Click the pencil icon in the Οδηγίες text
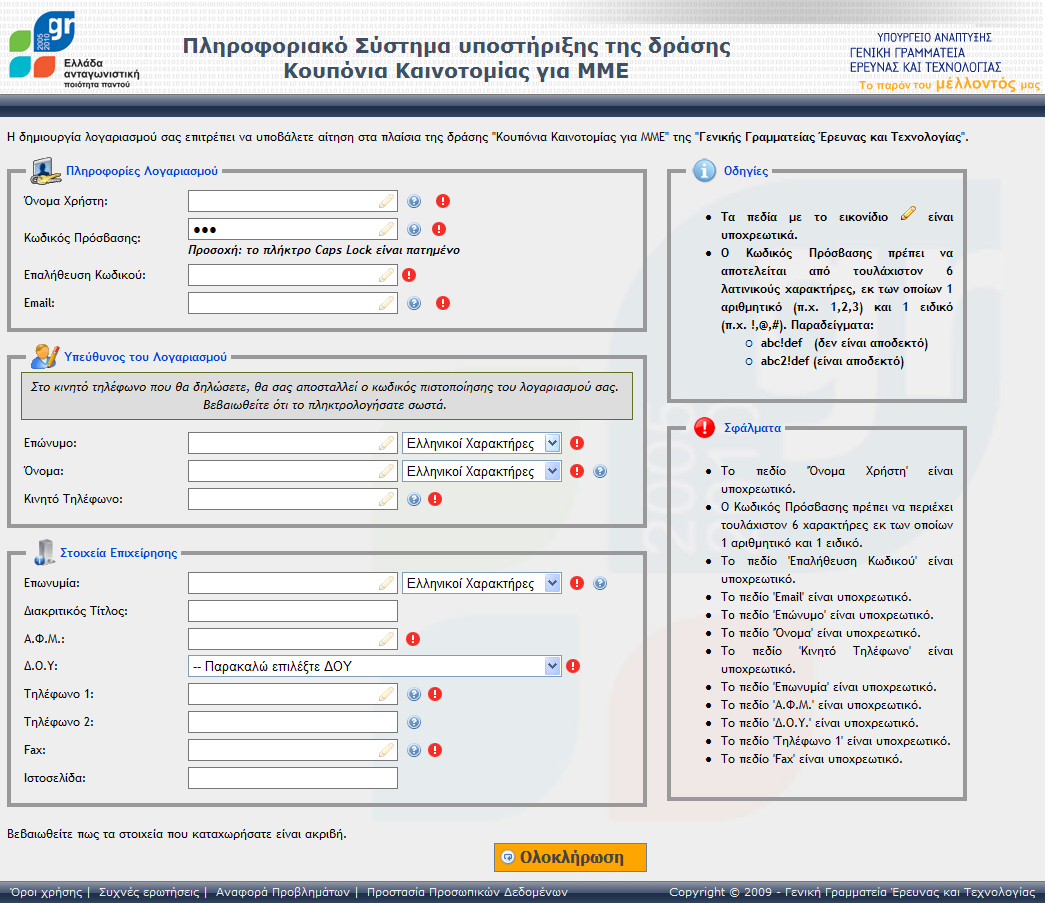Viewport: 1045px width, 903px height. point(908,213)
